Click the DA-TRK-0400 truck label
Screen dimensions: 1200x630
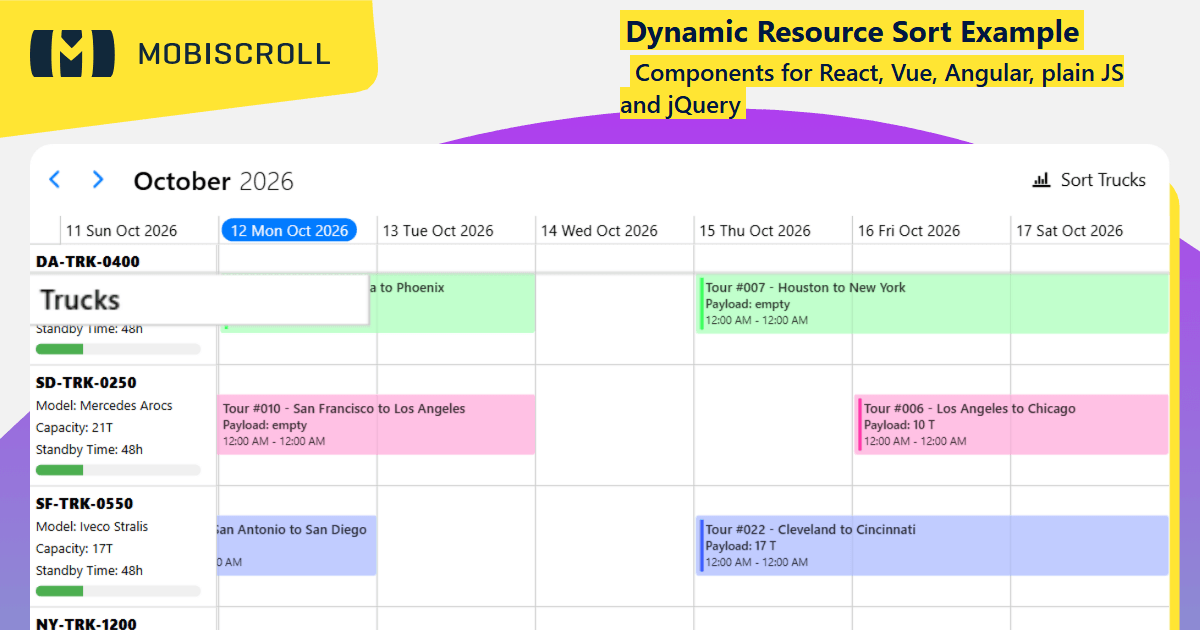click(88, 262)
